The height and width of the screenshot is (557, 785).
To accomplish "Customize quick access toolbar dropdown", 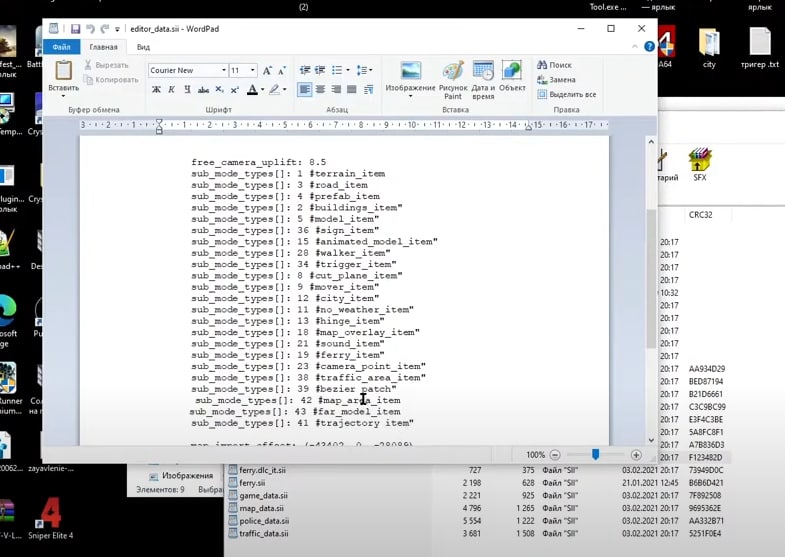I will (x=117, y=30).
